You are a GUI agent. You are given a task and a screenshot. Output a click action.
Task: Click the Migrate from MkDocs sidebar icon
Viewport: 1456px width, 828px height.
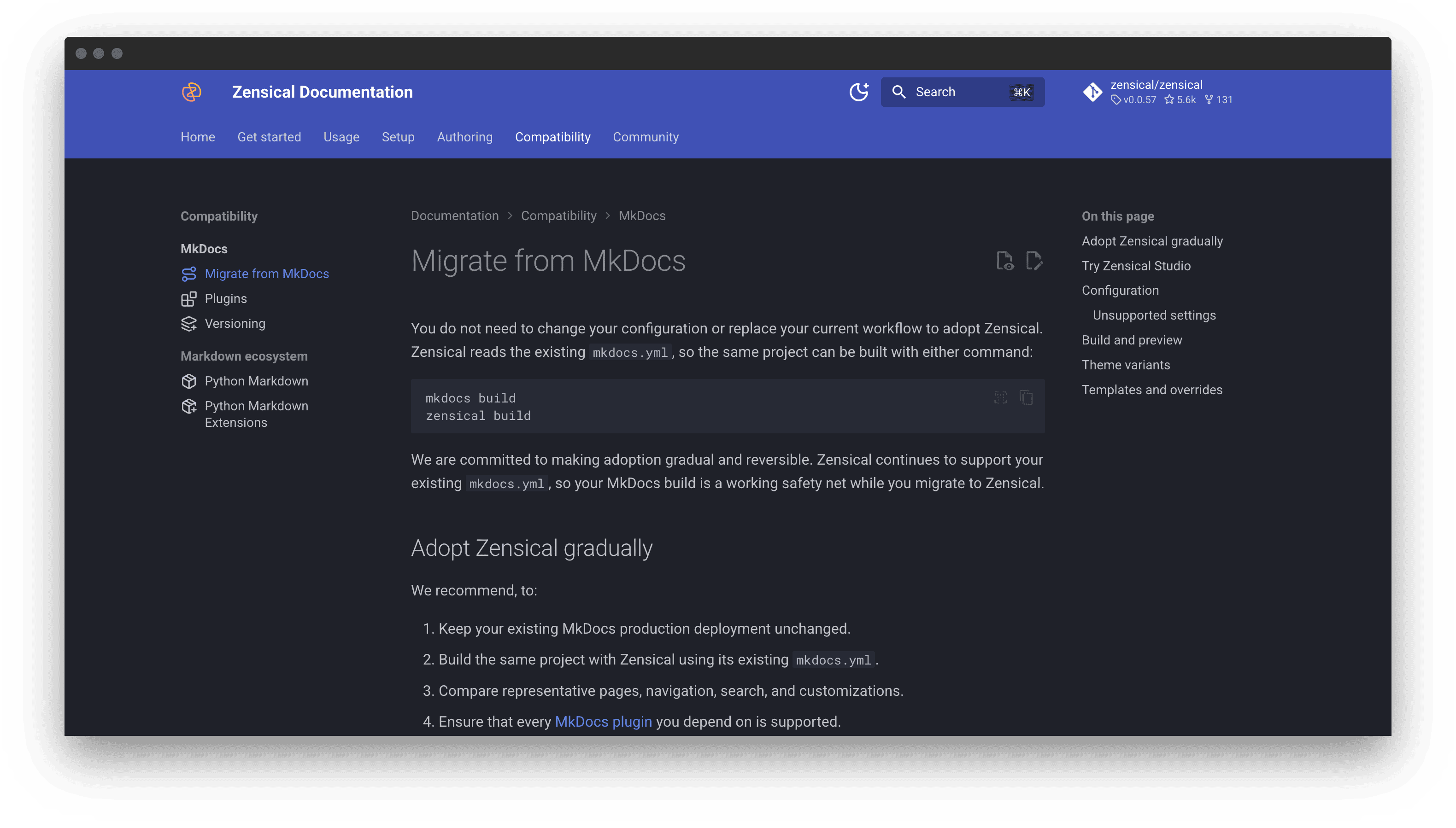pyautogui.click(x=188, y=274)
